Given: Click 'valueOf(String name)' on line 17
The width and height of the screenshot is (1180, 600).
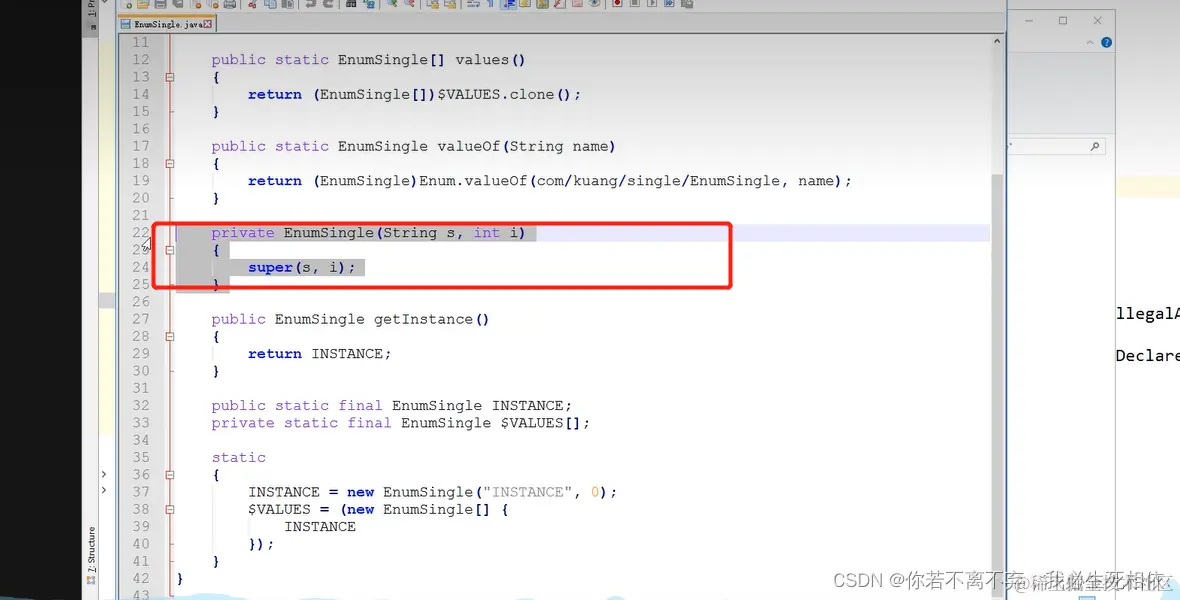Looking at the screenshot, I should (527, 146).
